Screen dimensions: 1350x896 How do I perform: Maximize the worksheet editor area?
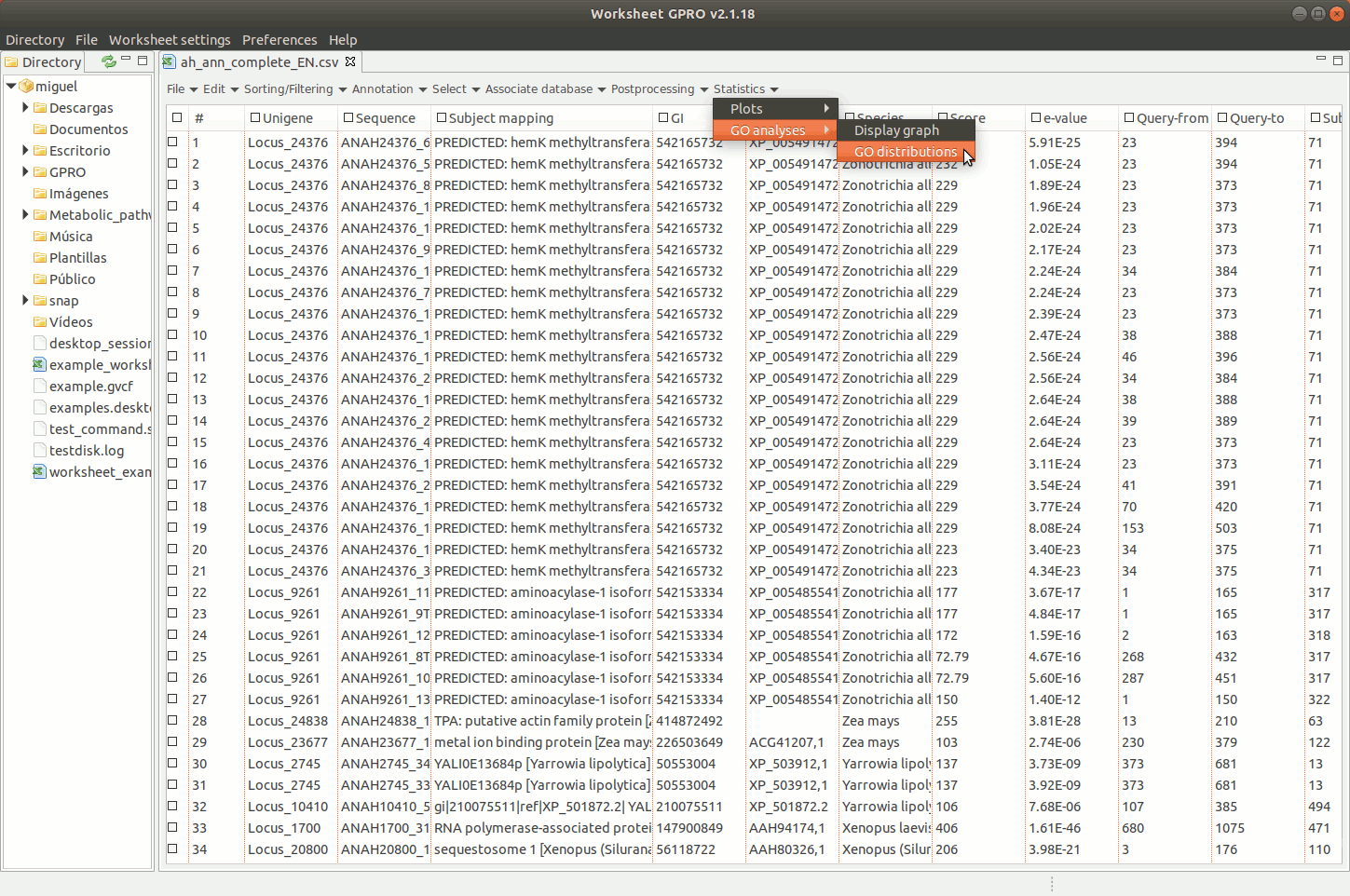(1338, 61)
